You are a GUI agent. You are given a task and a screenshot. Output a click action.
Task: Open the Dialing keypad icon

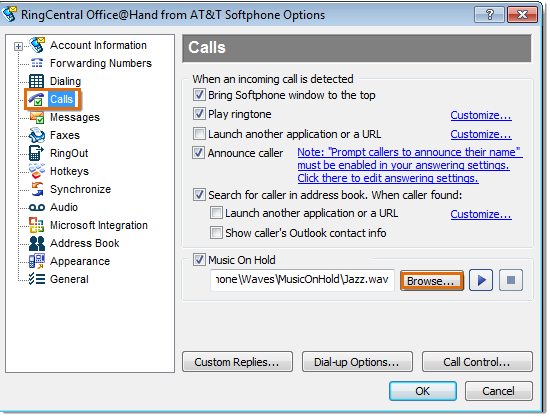pos(36,81)
